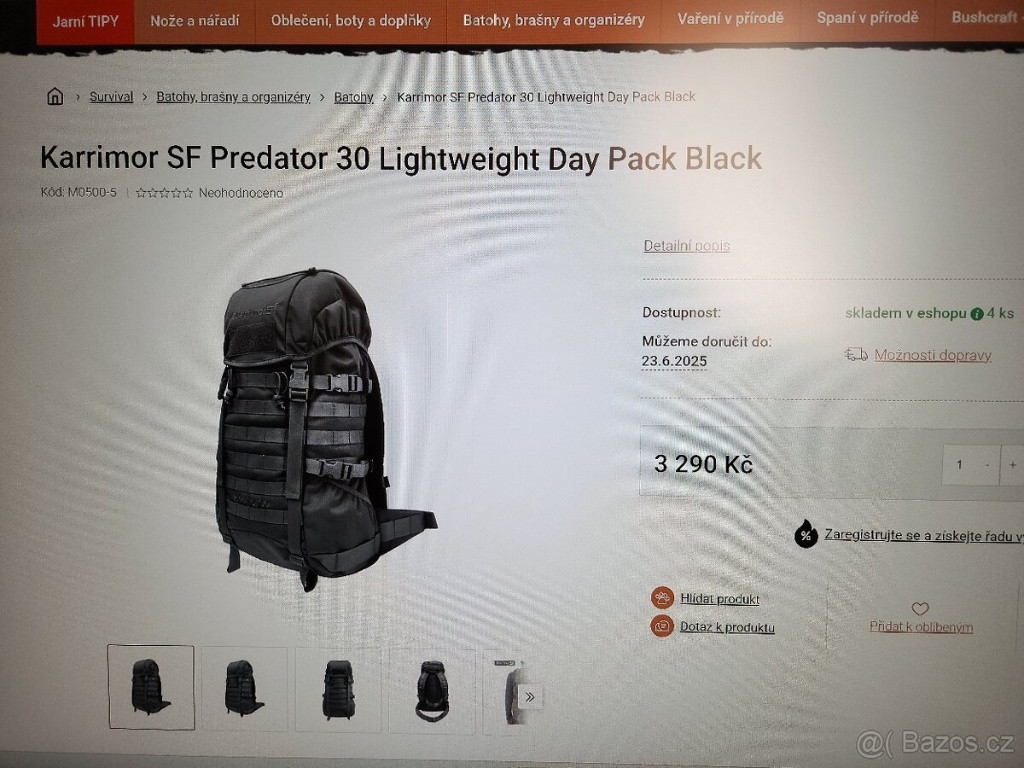The image size is (1024, 768).
Task: Increase quantity with plus button
Action: click(1012, 464)
